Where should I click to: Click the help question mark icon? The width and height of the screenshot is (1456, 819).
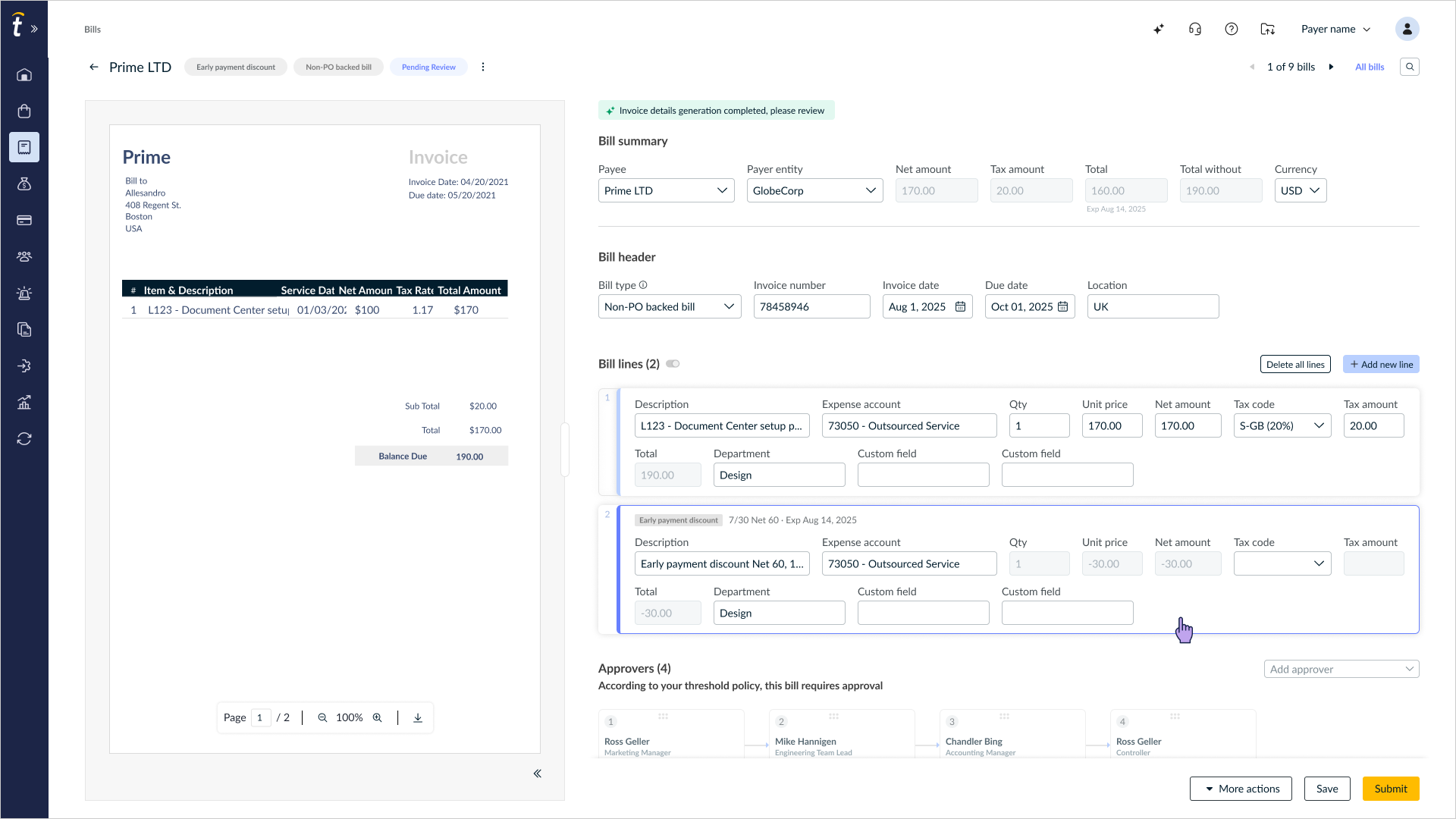pos(1232,29)
